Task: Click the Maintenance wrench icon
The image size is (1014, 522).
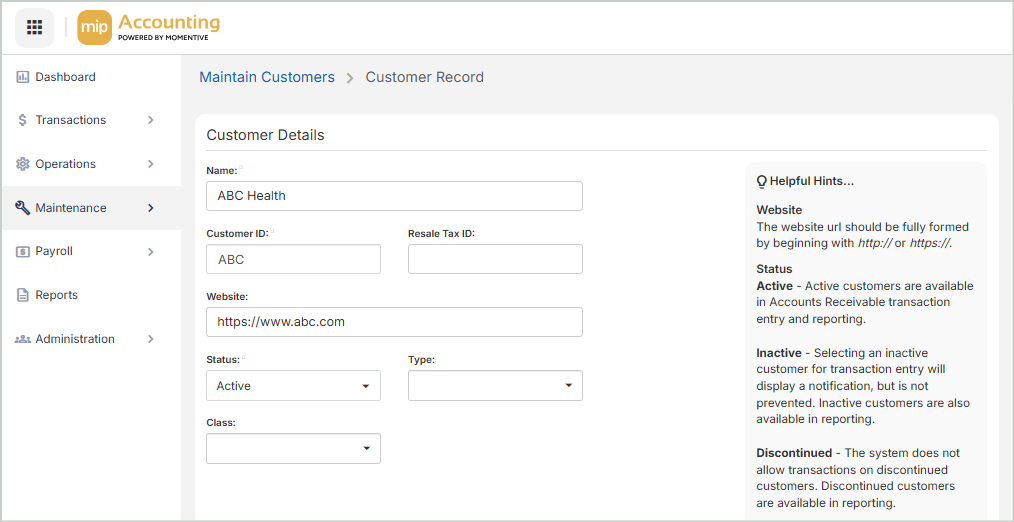Action: pyautogui.click(x=23, y=208)
